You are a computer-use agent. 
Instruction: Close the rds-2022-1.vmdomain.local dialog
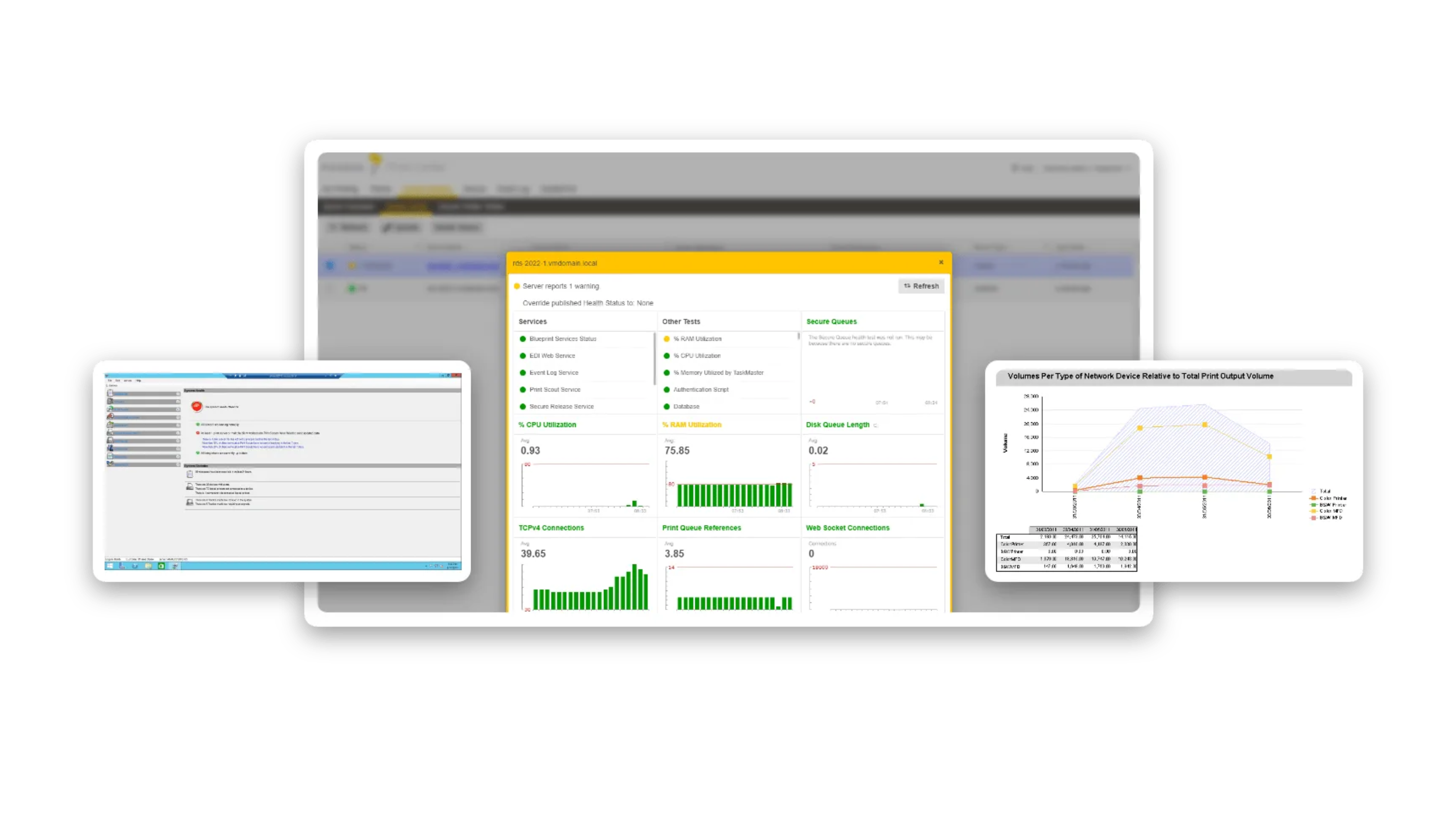point(941,262)
